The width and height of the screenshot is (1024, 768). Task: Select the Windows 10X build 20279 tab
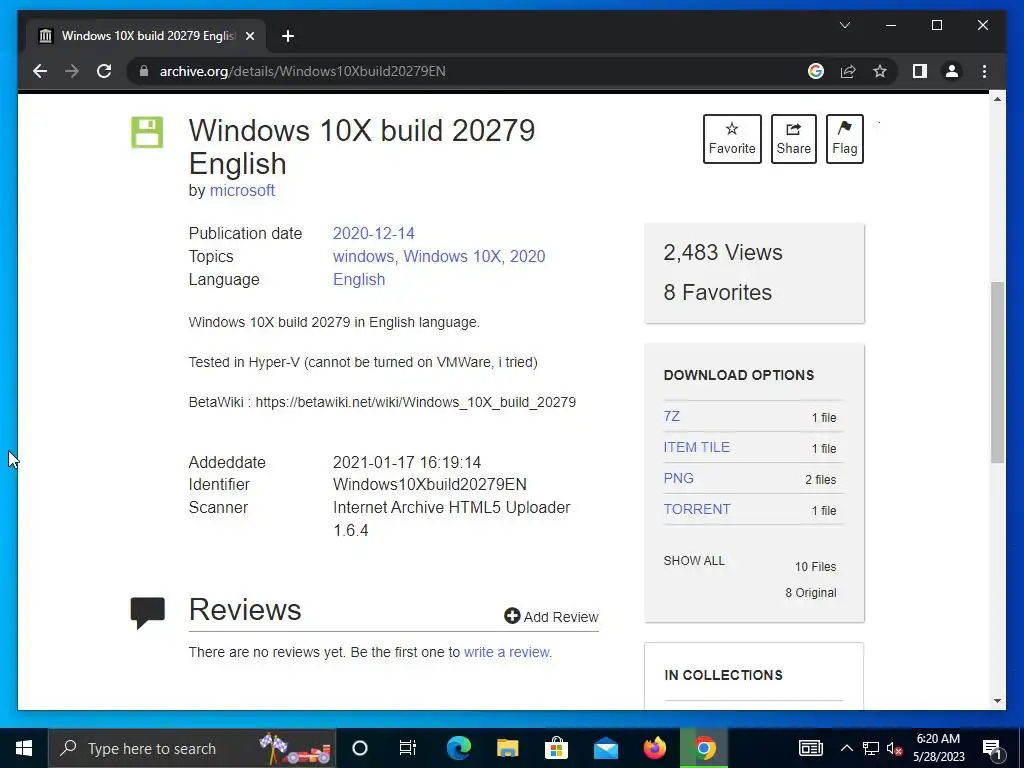coord(146,36)
